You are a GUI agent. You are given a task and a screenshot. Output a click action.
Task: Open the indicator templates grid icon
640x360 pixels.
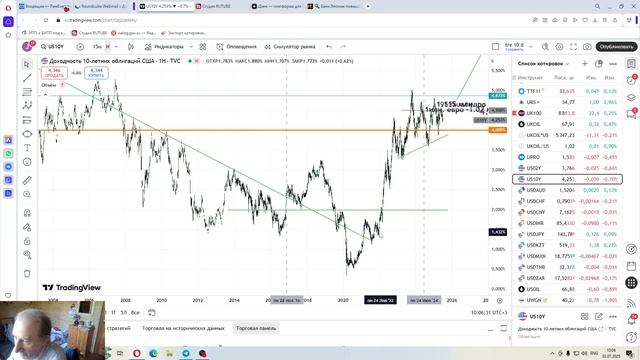click(x=203, y=47)
